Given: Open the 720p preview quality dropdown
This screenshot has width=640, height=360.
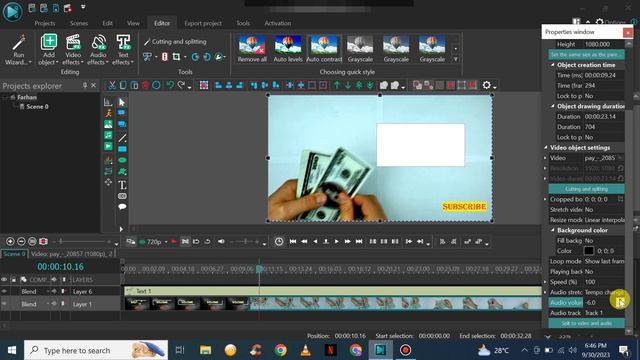Looking at the screenshot, I should [166, 242].
